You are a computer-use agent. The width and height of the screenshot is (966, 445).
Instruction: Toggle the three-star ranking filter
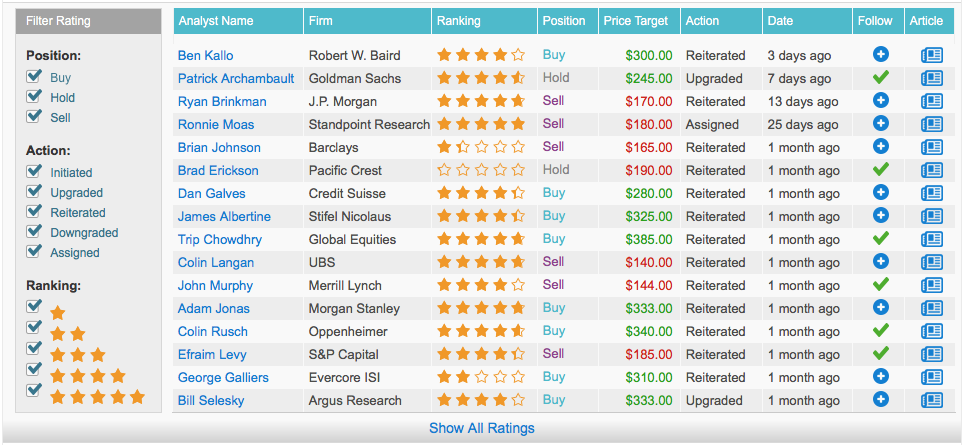pyautogui.click(x=34, y=348)
